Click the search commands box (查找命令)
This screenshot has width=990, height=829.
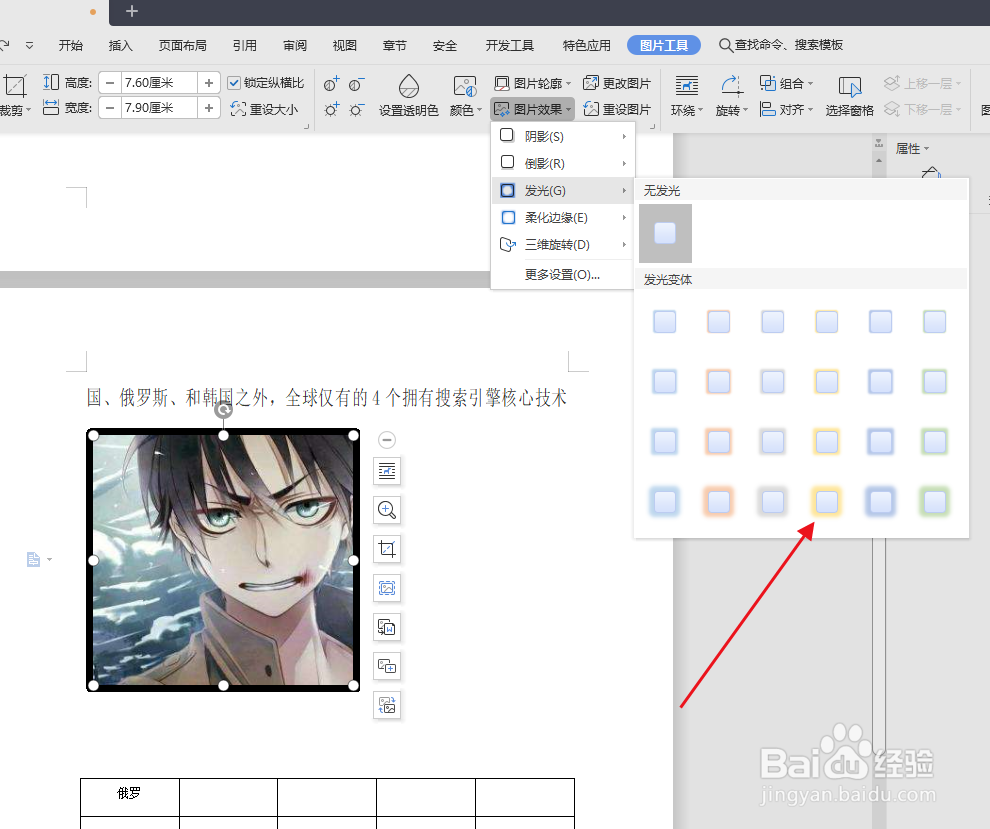point(782,45)
